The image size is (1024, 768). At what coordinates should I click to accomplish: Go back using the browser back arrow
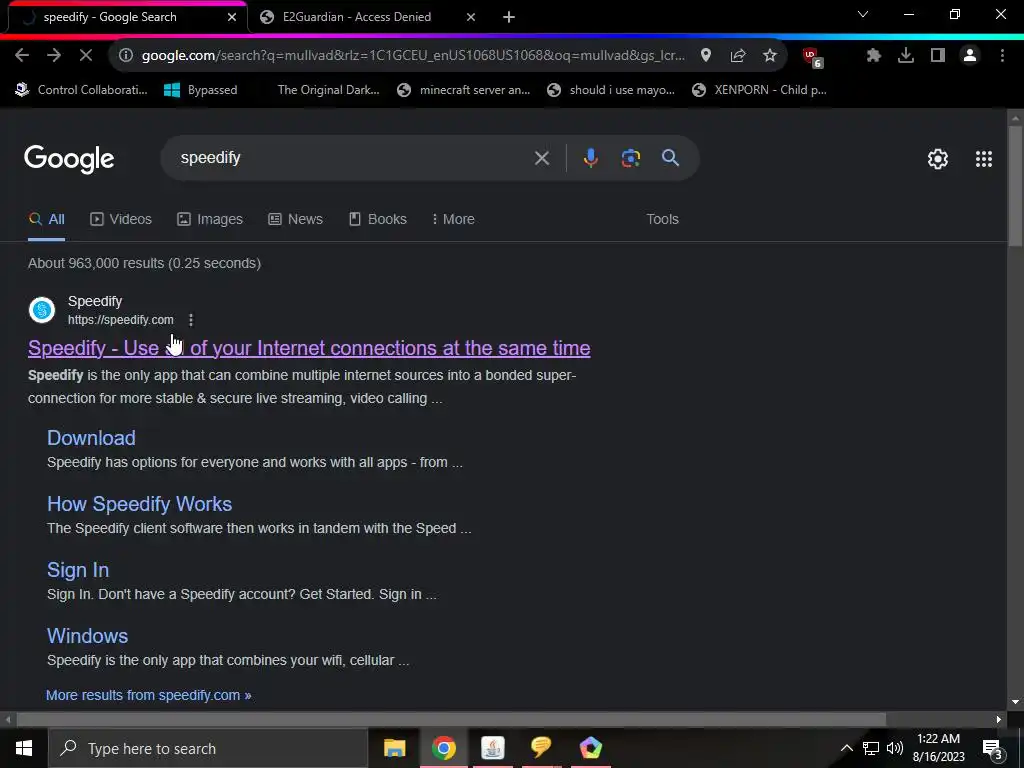click(22, 56)
